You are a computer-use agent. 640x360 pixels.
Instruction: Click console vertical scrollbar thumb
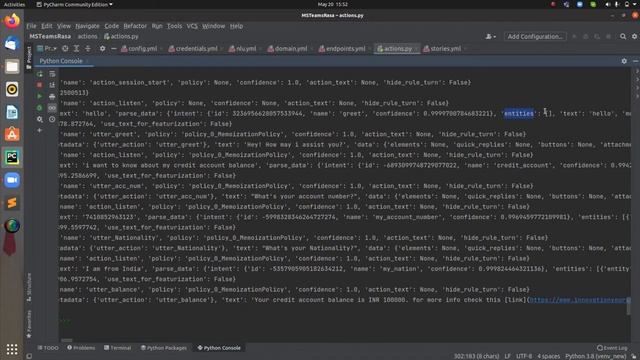pyautogui.click(x=629, y=307)
